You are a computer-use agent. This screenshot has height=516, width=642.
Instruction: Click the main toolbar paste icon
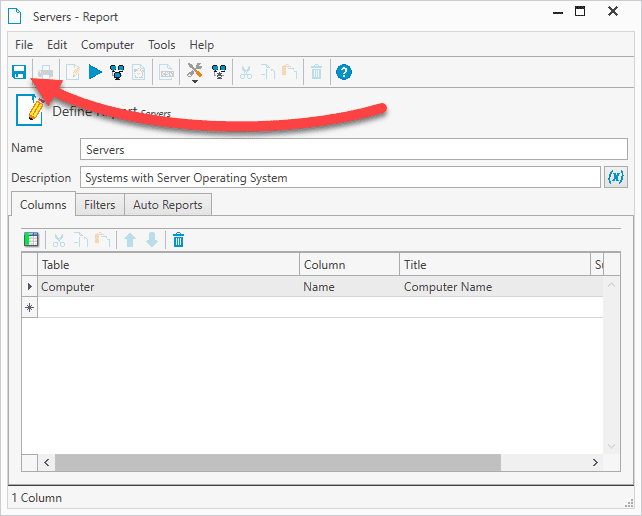pos(289,72)
